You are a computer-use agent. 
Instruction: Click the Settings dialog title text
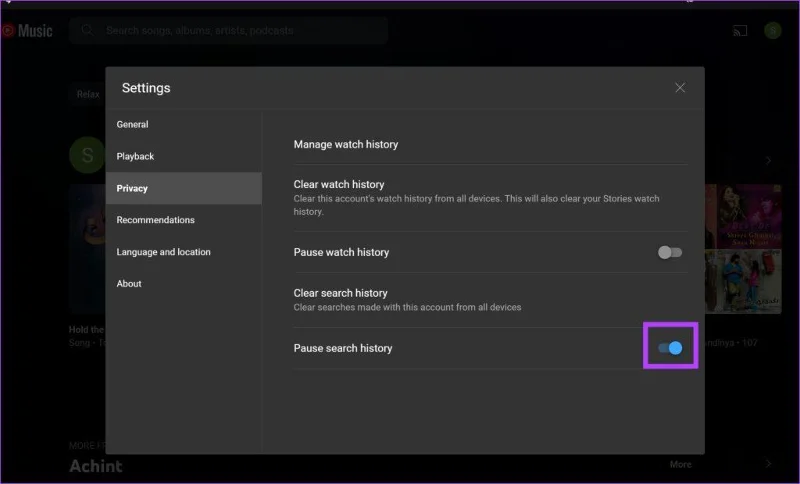click(x=146, y=88)
